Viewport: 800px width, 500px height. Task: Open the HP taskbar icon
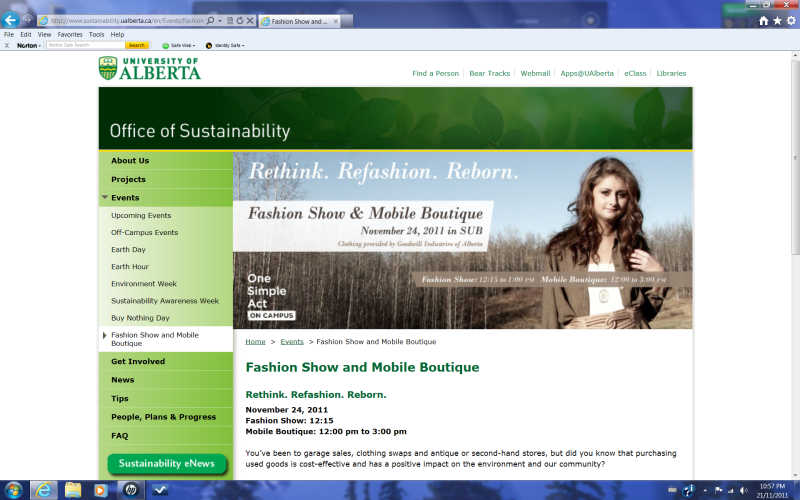(131, 490)
